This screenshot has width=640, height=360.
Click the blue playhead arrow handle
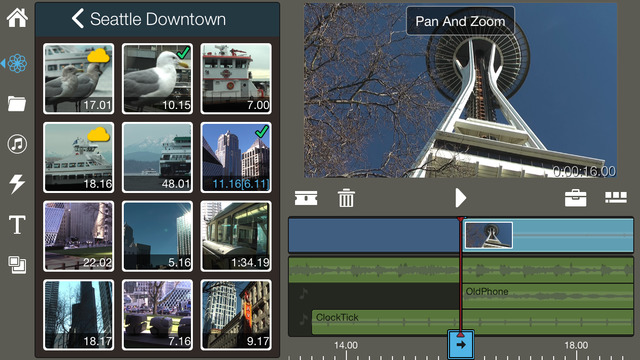pos(461,344)
